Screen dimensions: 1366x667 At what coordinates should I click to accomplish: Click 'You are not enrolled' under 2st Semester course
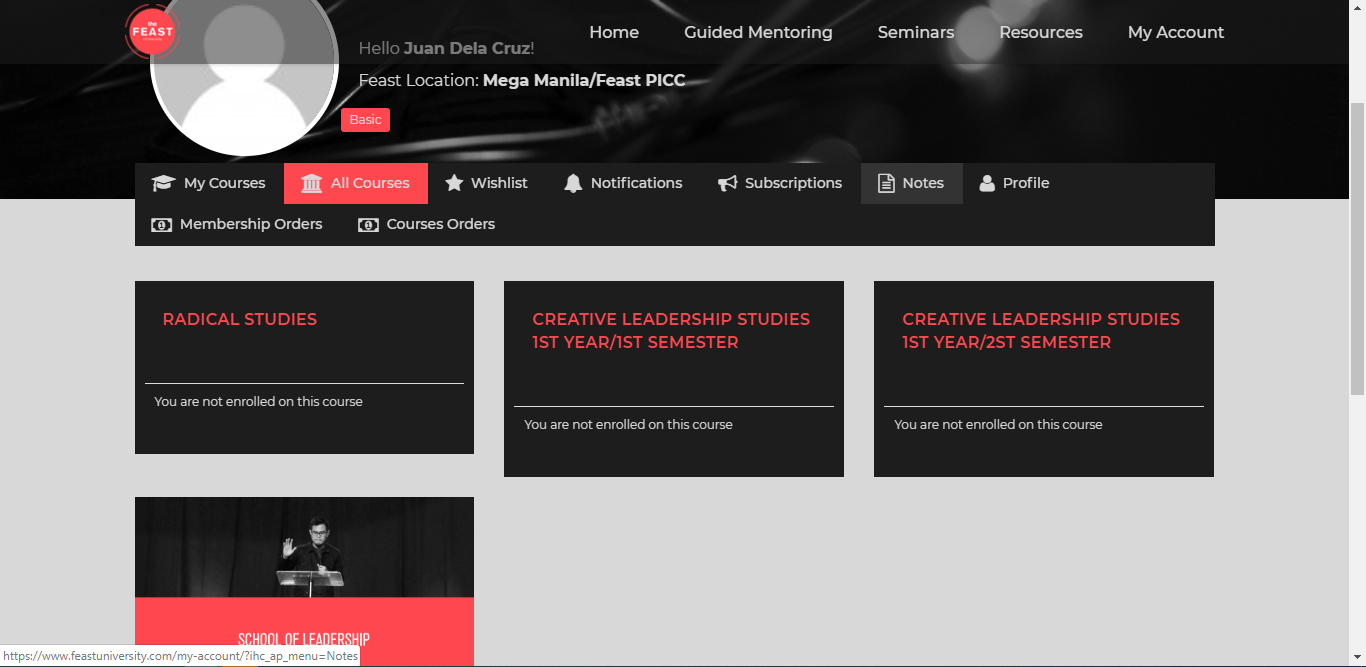click(x=998, y=425)
